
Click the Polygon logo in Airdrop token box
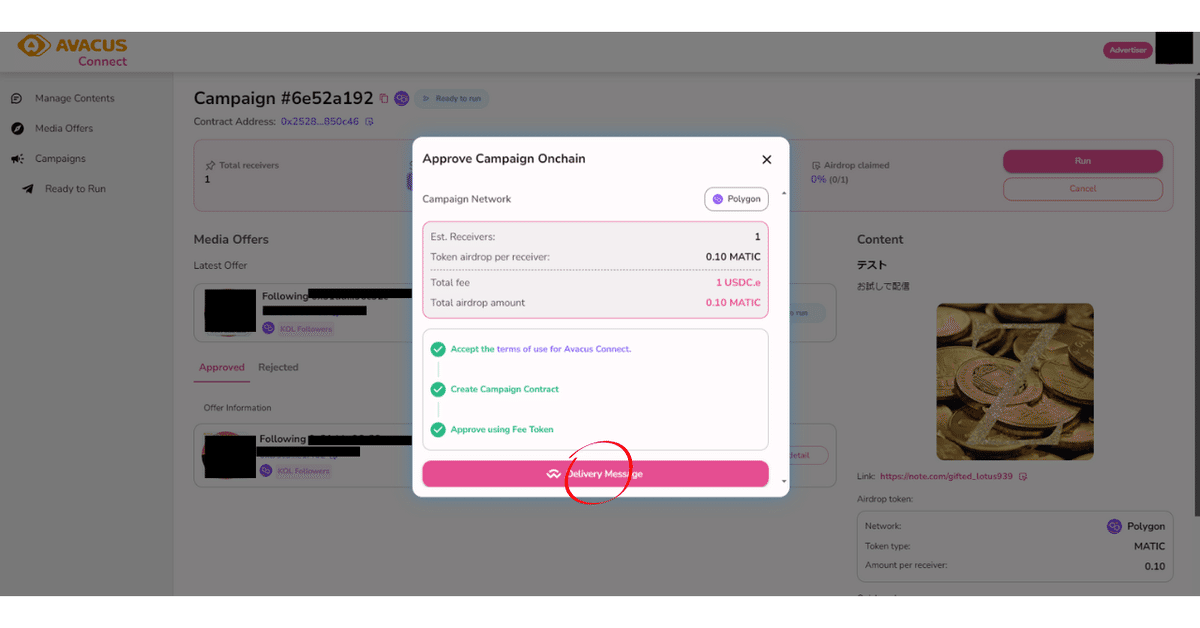1114,526
